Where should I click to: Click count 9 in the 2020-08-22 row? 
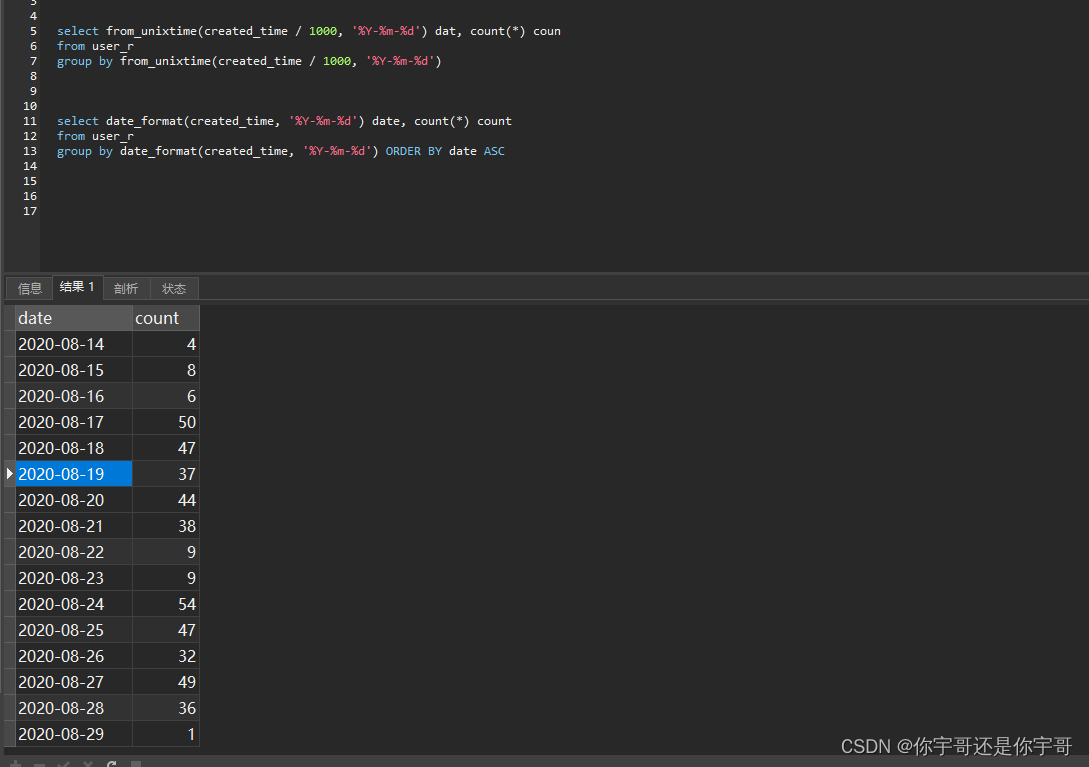[166, 552]
